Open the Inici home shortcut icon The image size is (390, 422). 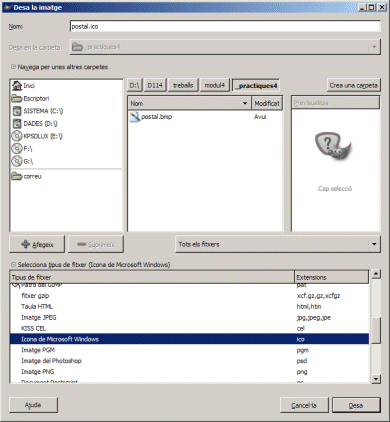point(17,86)
